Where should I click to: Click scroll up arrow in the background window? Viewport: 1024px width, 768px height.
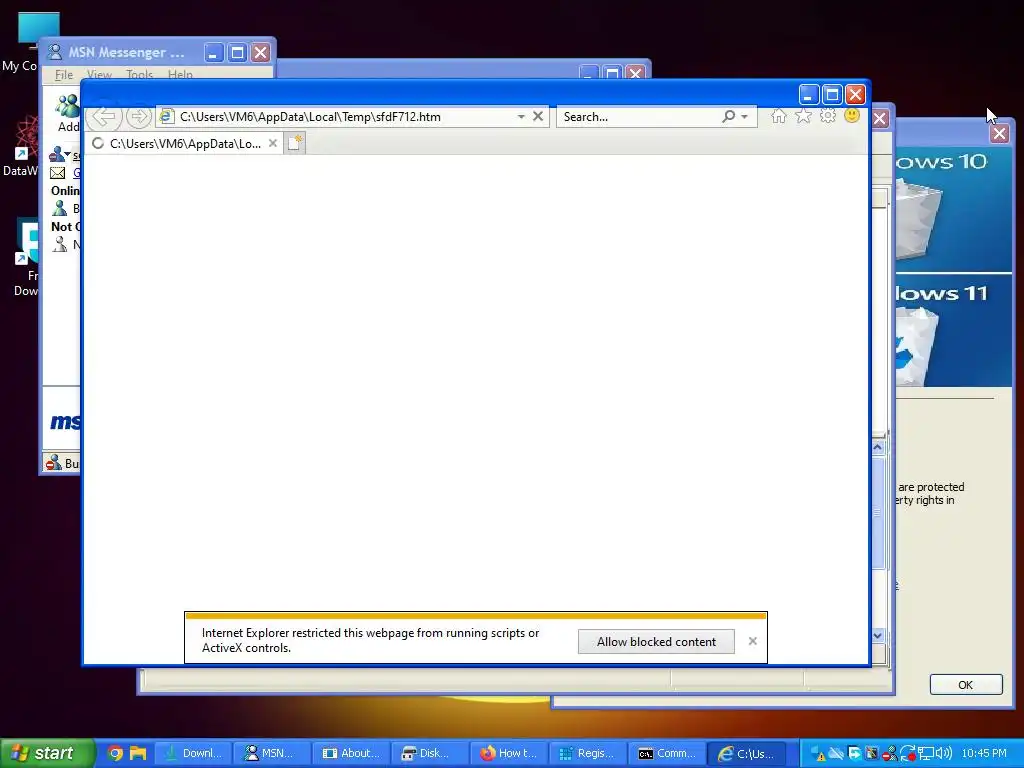coord(878,447)
